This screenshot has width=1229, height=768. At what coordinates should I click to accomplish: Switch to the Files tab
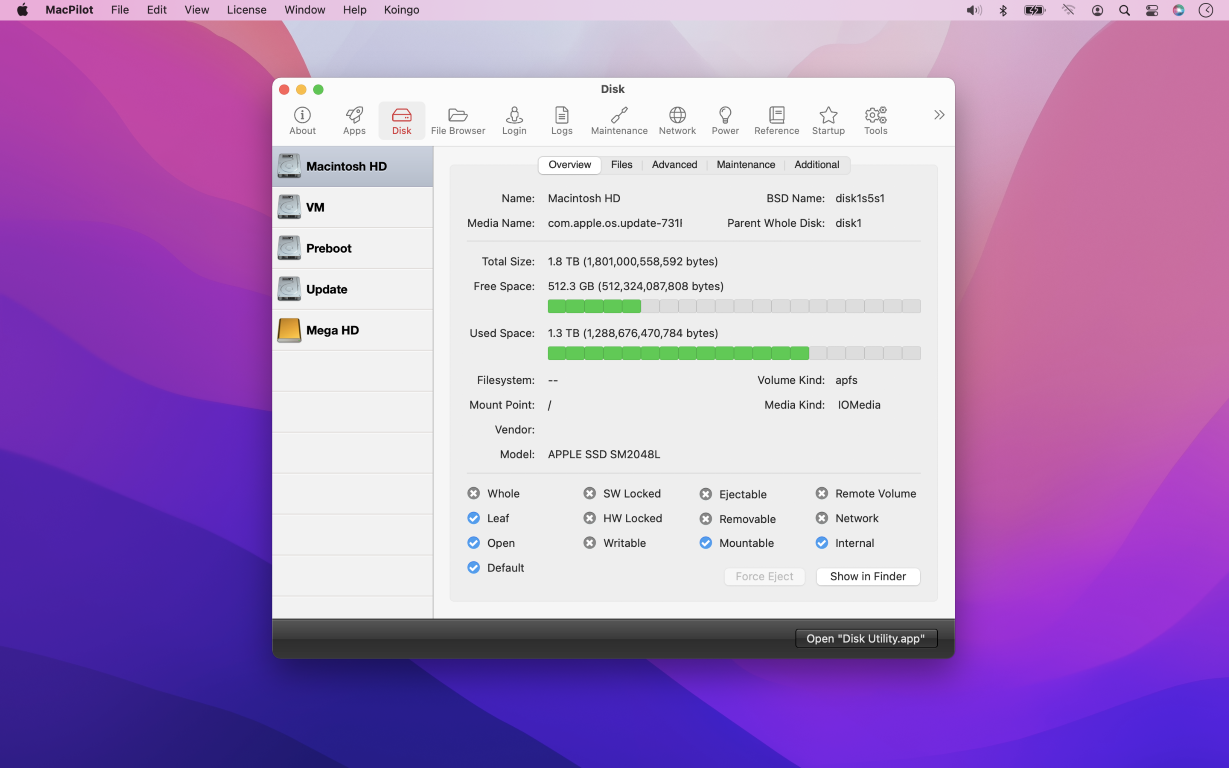pyautogui.click(x=622, y=165)
